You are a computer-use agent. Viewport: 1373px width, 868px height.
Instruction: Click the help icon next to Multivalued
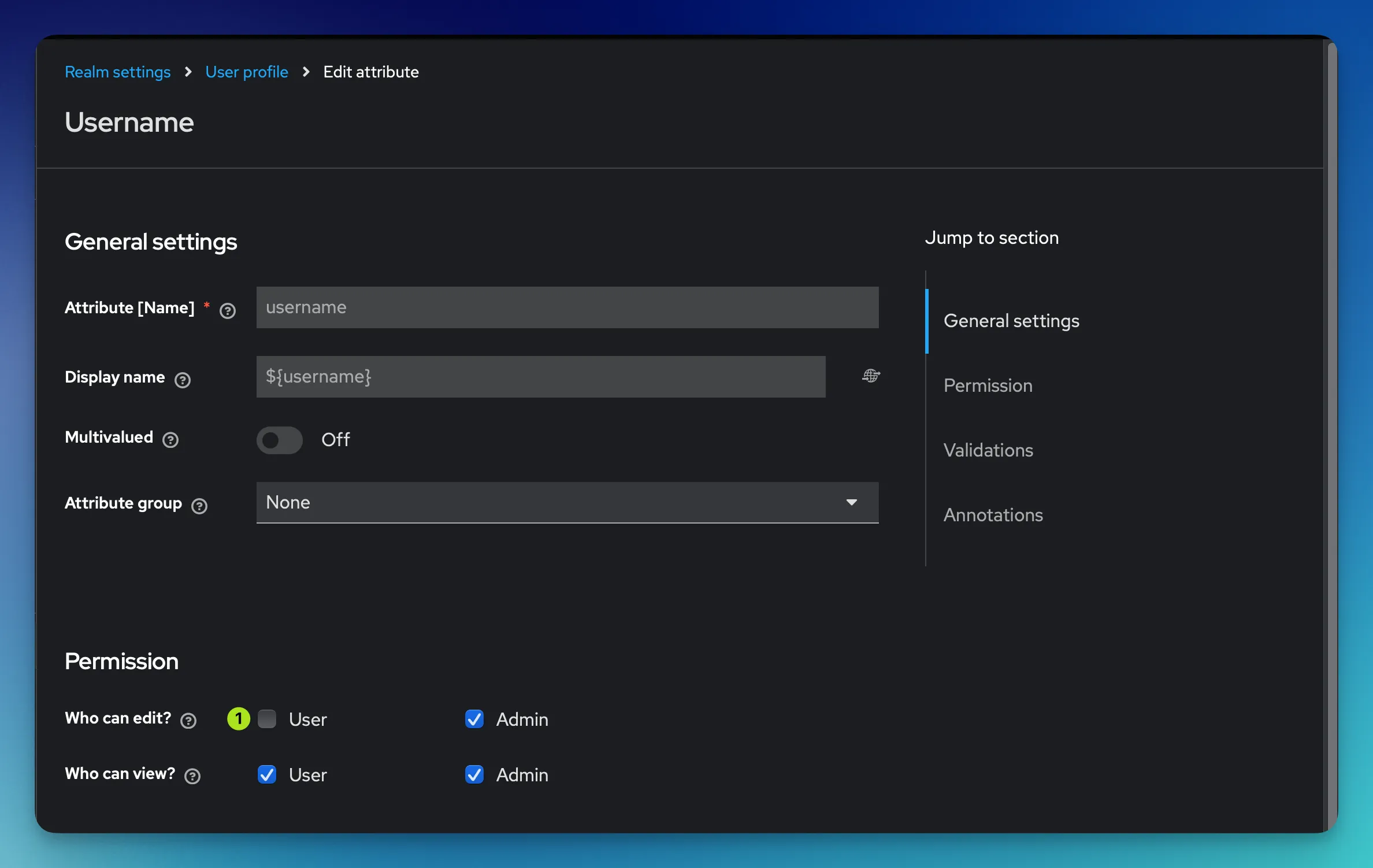tap(170, 437)
